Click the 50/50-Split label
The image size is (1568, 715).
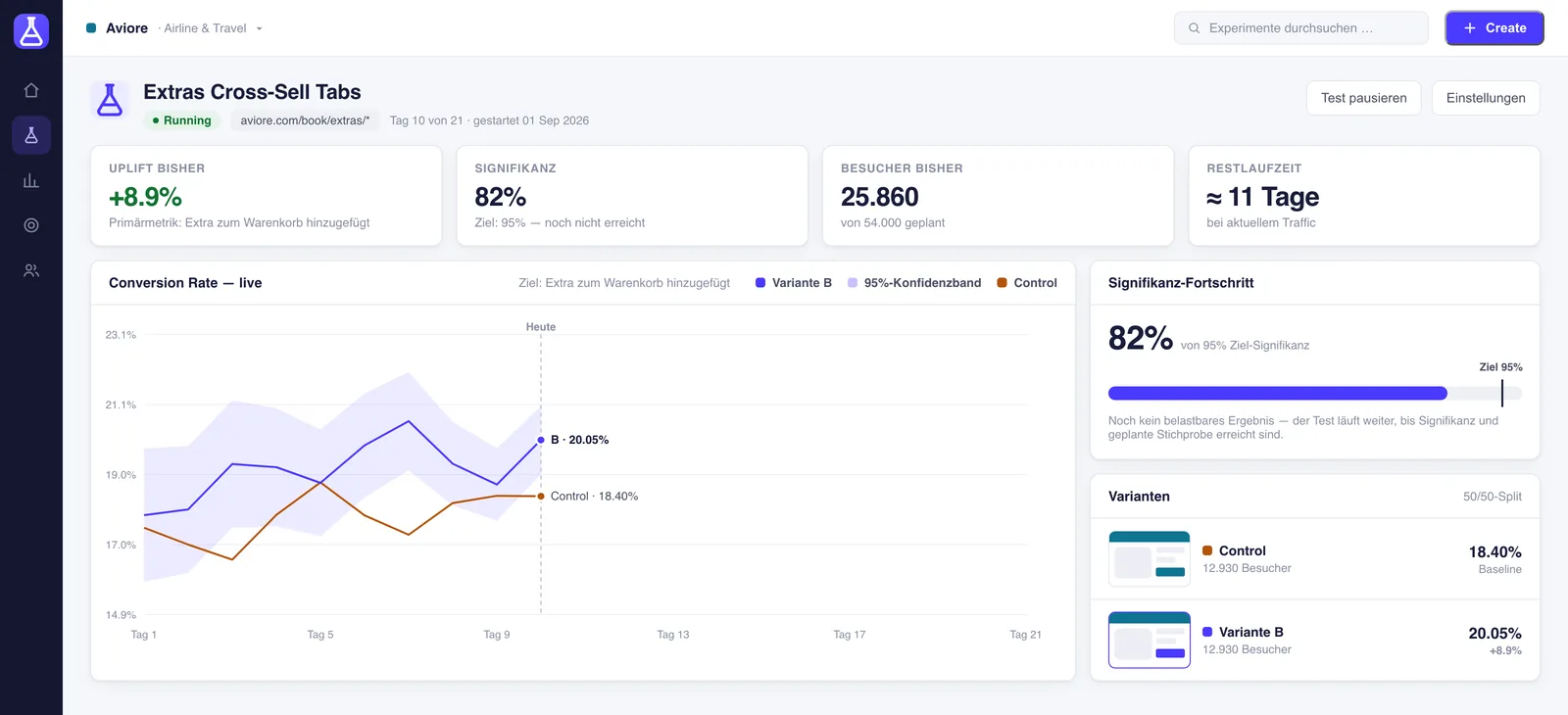pos(1493,497)
